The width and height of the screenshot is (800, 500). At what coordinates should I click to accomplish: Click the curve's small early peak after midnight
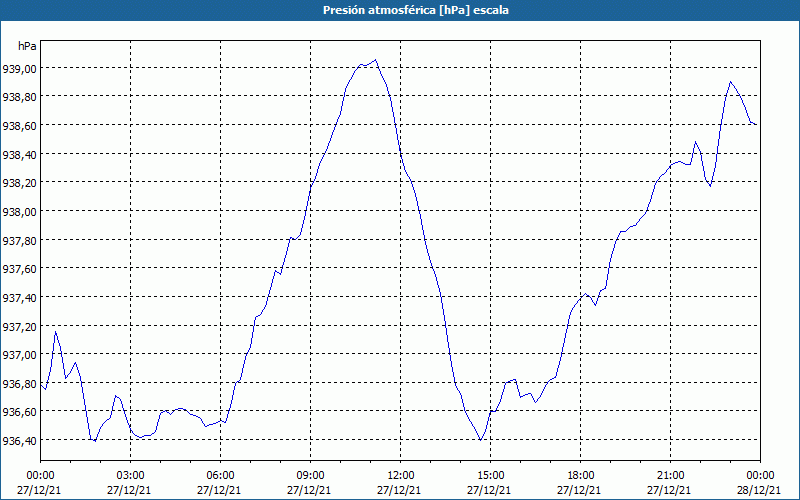[x=56, y=331]
